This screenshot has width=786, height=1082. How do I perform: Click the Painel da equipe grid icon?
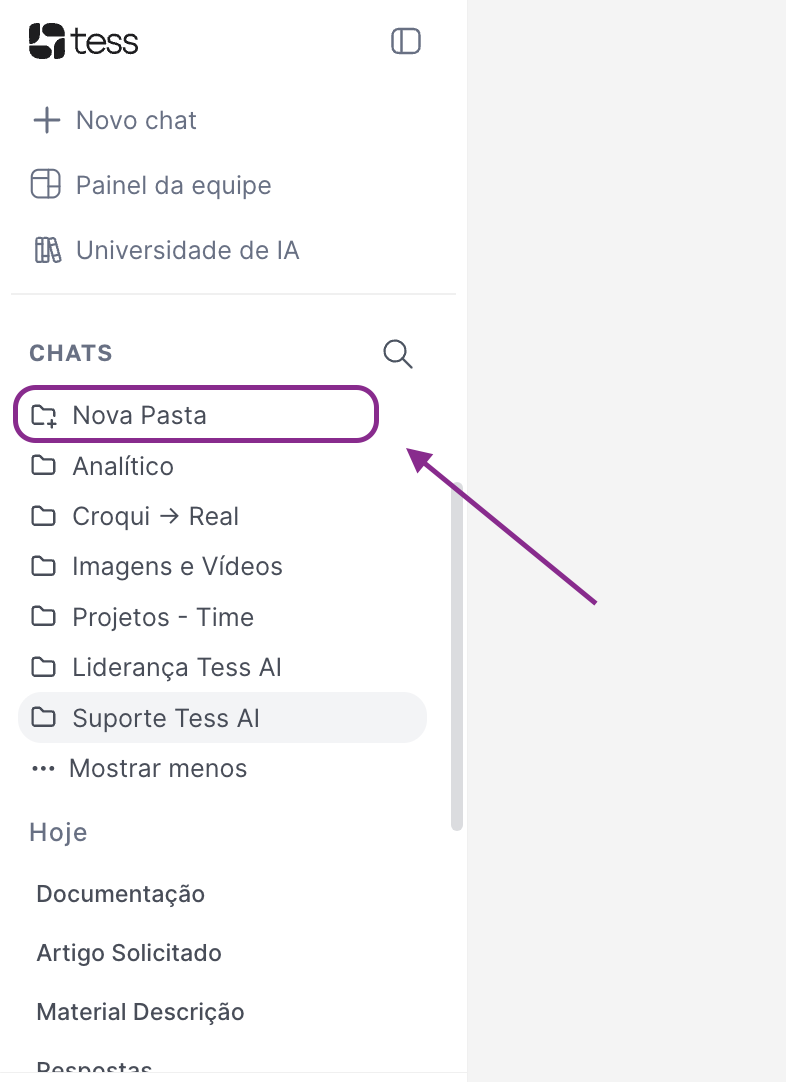pos(46,184)
